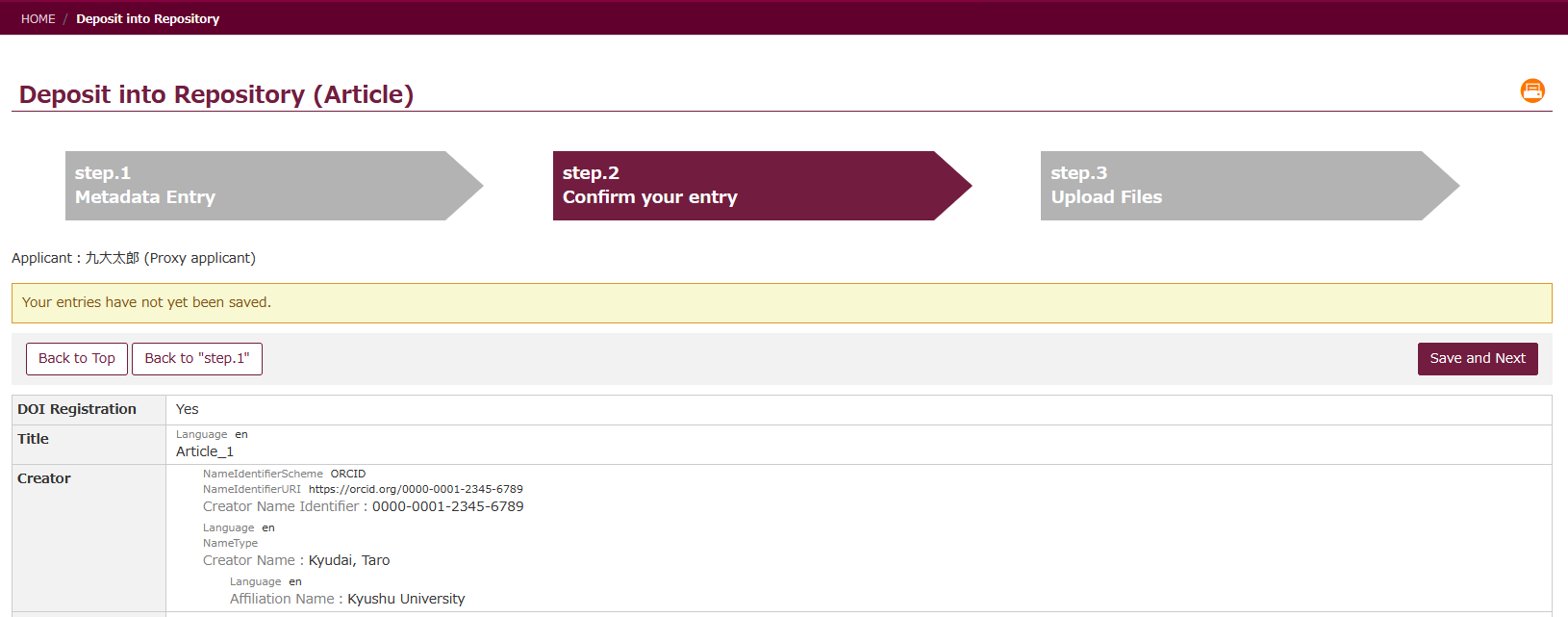Click the Kyushu University affiliation name

[x=406, y=599]
